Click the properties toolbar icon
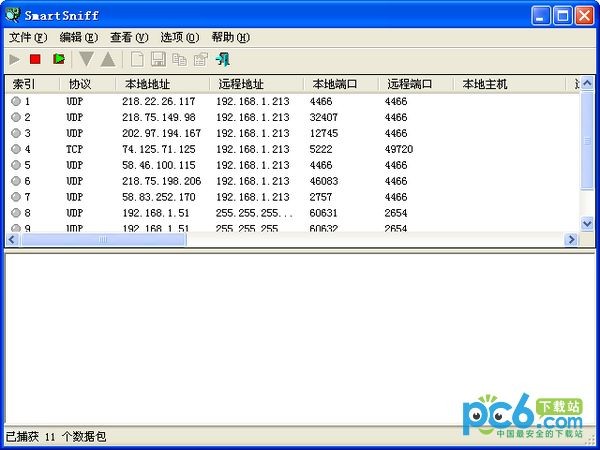This screenshot has width=600, height=450. click(x=201, y=59)
